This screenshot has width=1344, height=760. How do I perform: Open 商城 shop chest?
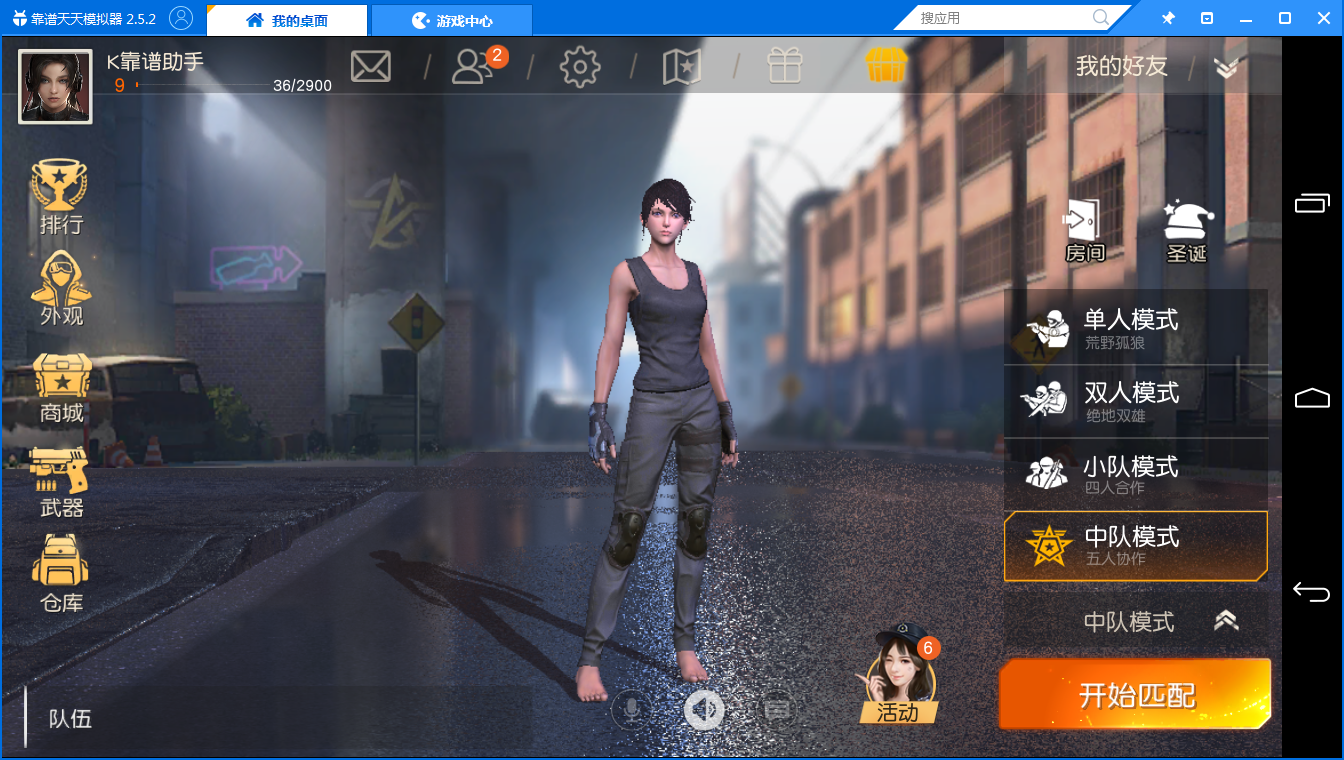(62, 389)
